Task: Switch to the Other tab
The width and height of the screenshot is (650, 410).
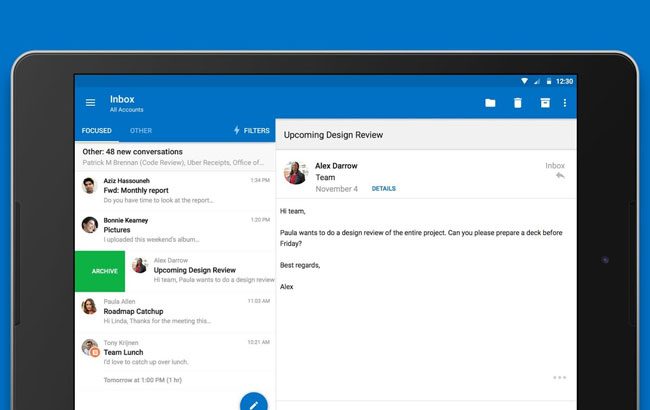Action: [x=141, y=131]
